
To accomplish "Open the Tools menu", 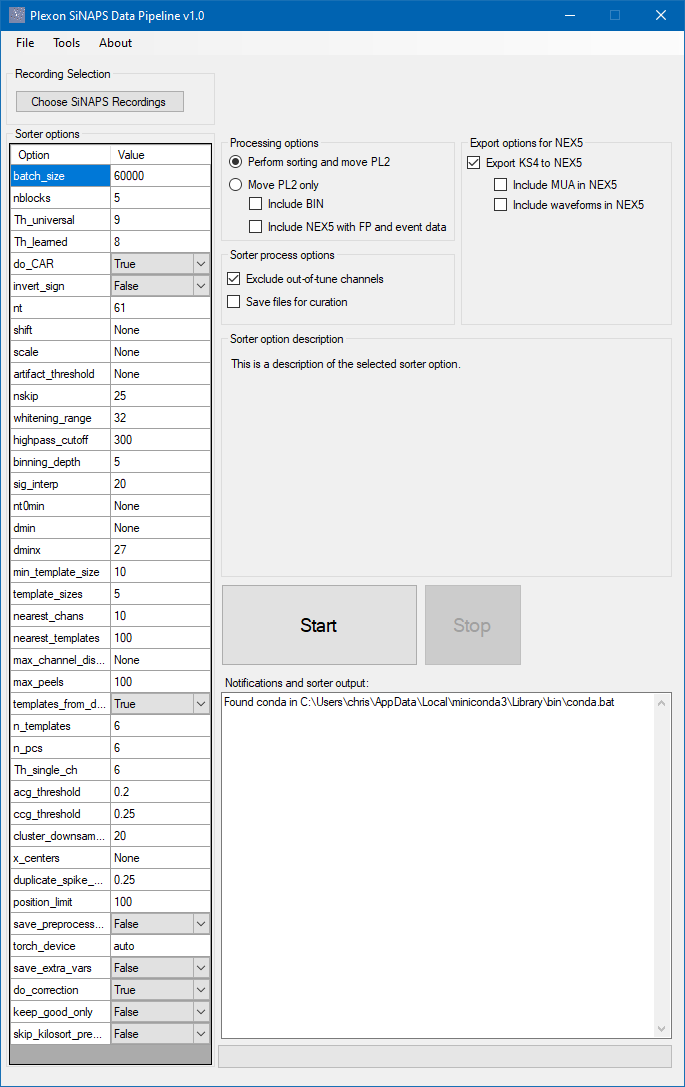I will pos(67,43).
